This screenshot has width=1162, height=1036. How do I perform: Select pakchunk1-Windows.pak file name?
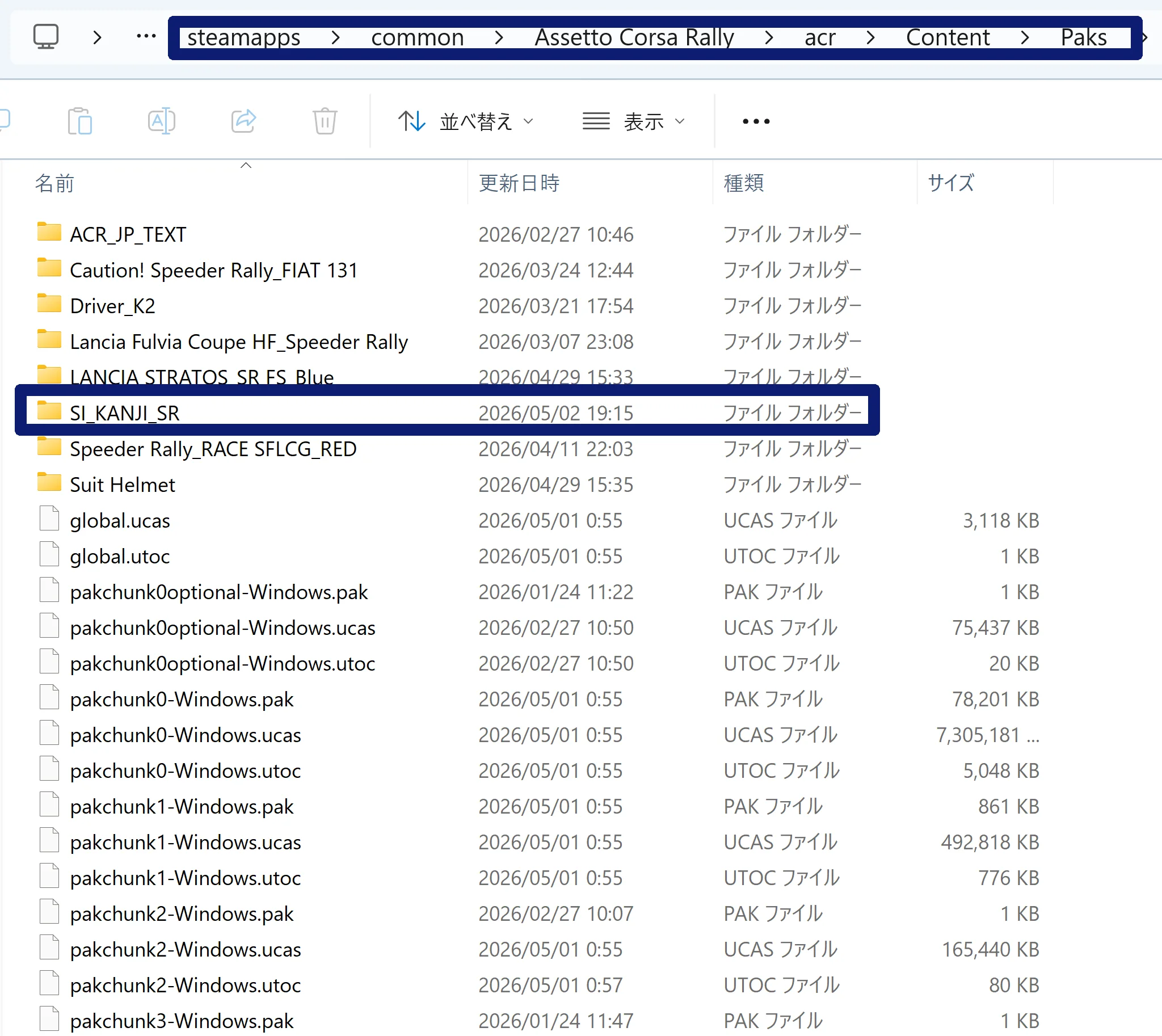pos(182,806)
